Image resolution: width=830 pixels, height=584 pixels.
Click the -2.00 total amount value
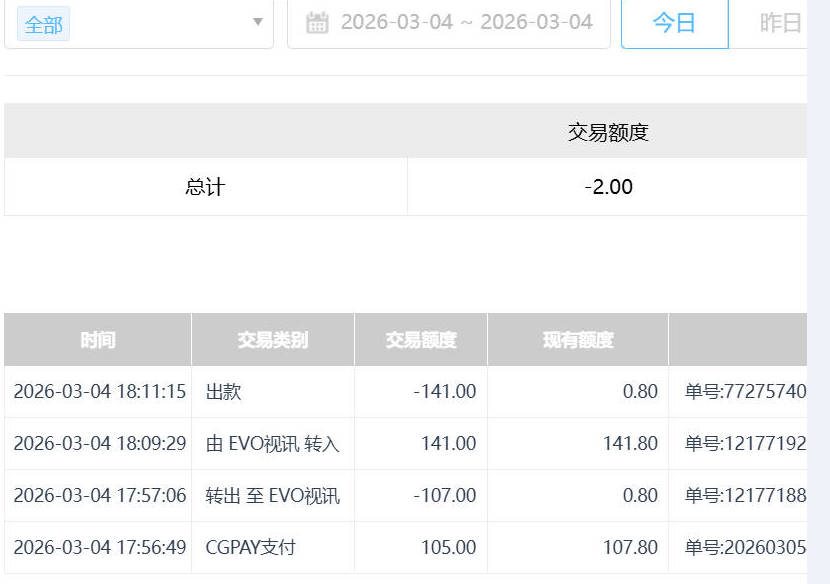coord(608,187)
